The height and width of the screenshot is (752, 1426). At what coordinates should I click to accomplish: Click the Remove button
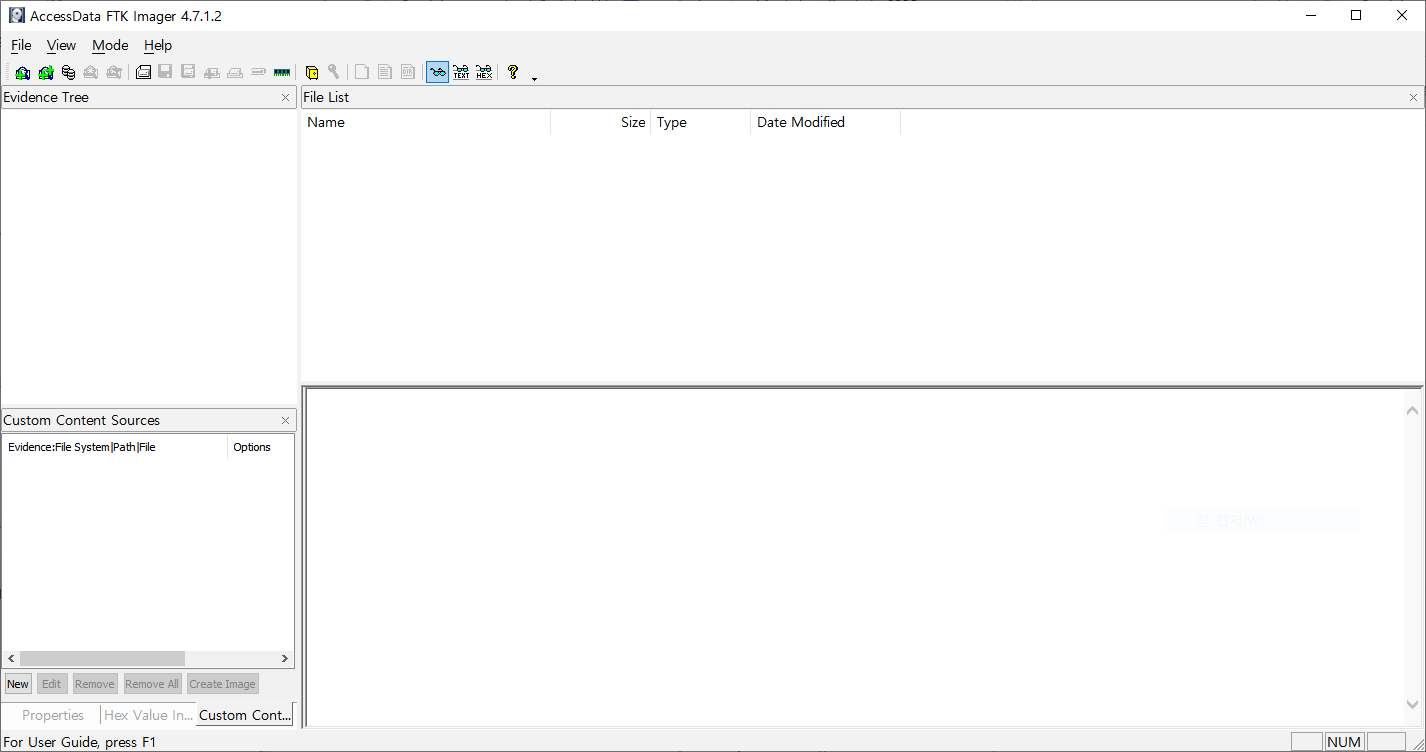tap(95, 684)
